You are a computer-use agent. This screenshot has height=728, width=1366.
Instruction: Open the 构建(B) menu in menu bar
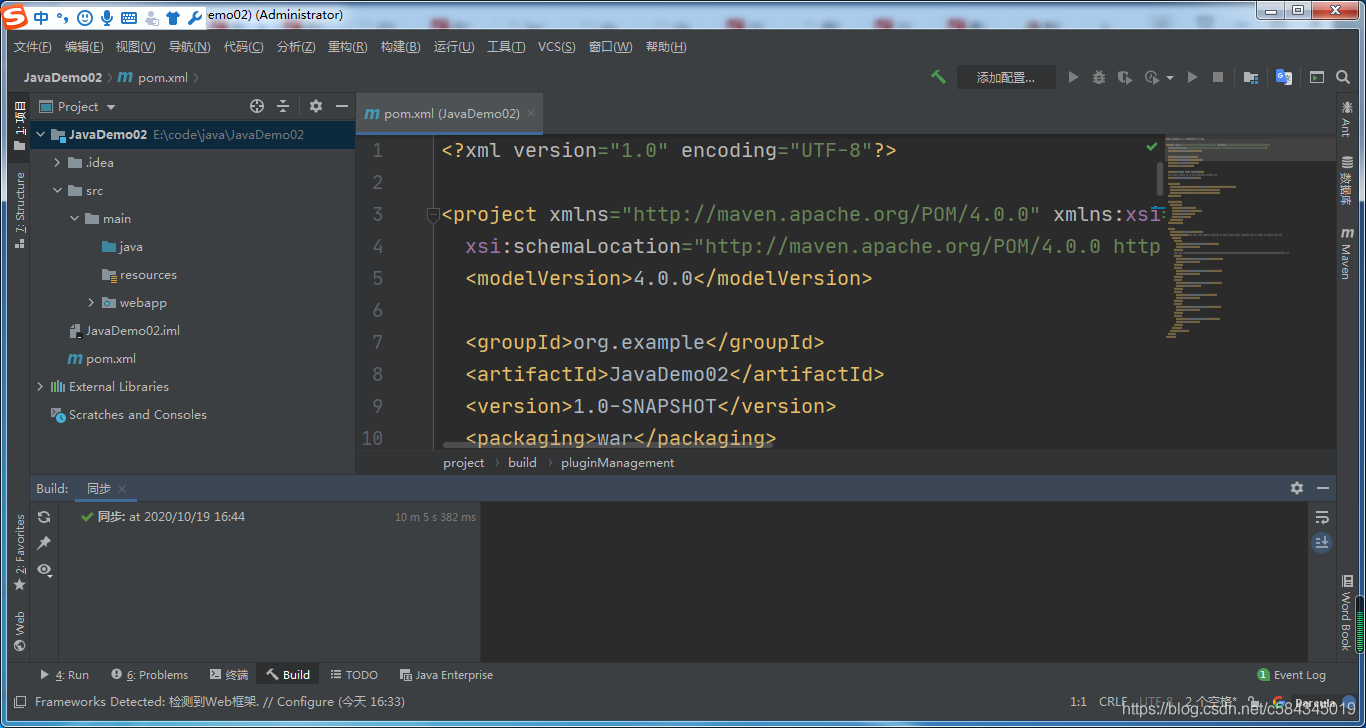pyautogui.click(x=400, y=47)
